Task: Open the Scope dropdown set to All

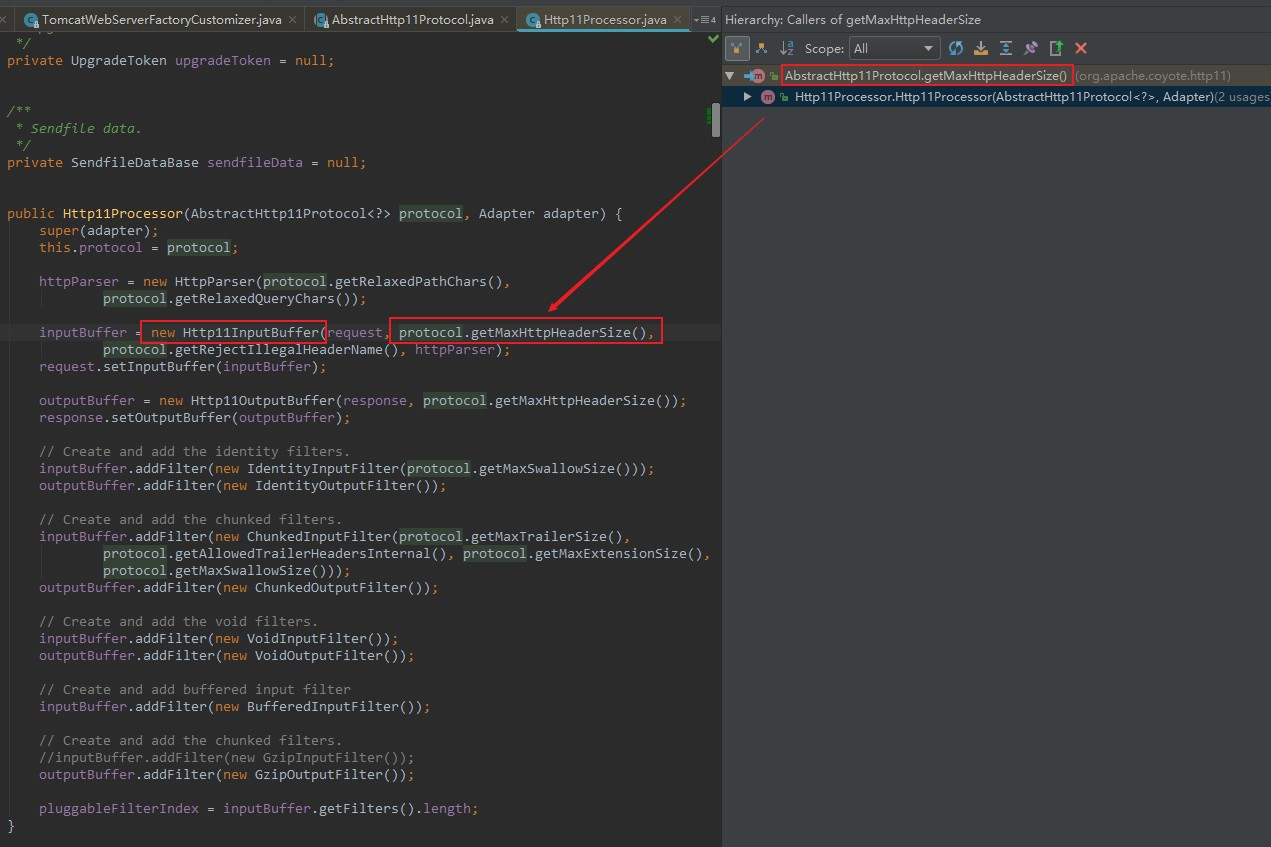Action: (x=895, y=48)
